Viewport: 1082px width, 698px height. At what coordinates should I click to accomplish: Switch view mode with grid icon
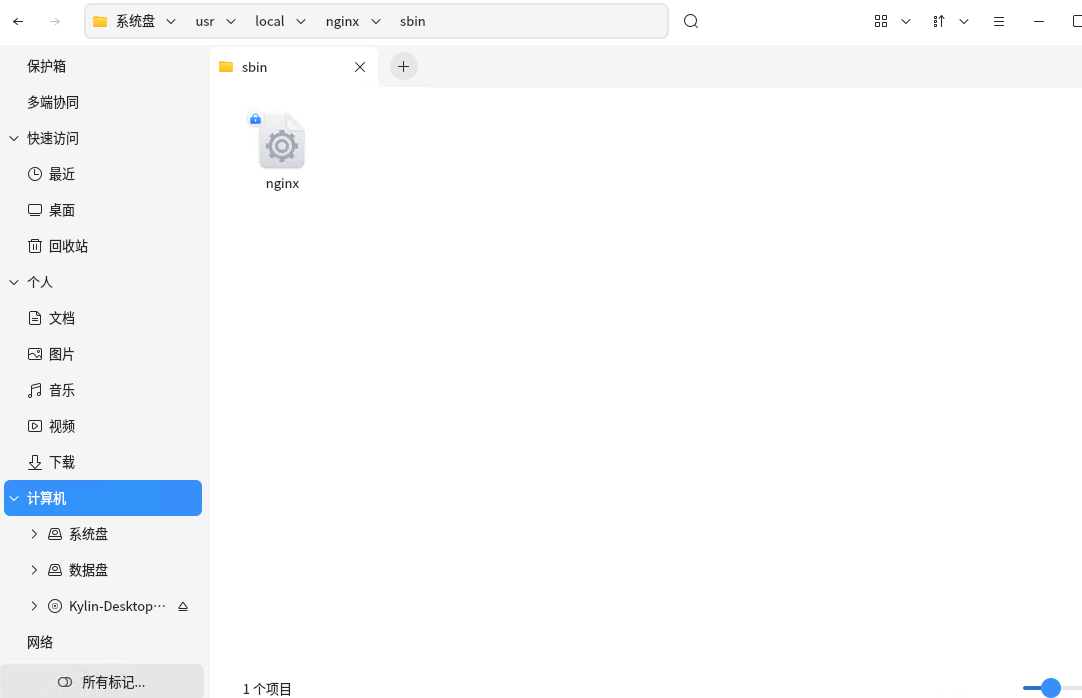[881, 21]
